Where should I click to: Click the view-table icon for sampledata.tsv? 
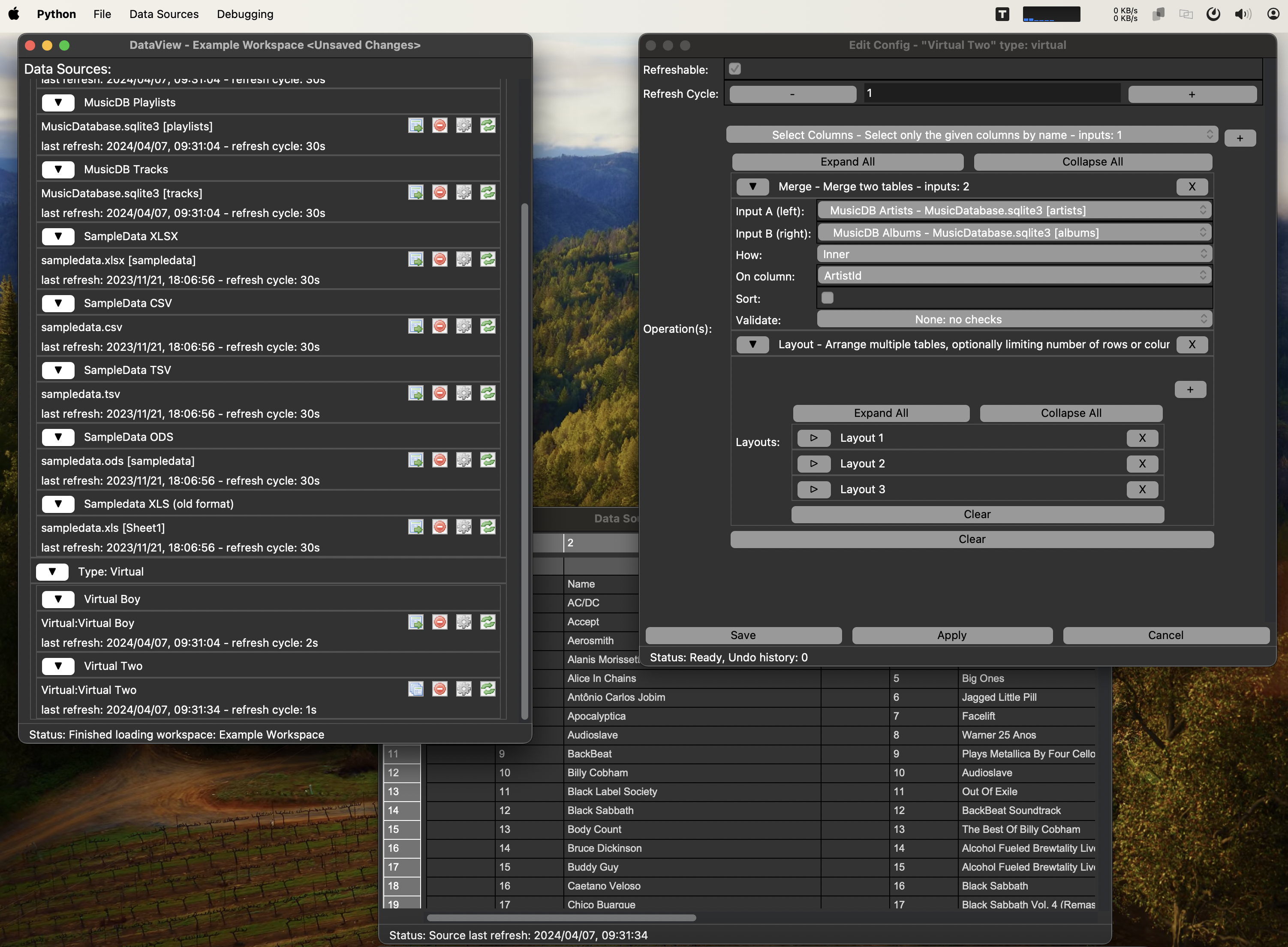pyautogui.click(x=415, y=393)
